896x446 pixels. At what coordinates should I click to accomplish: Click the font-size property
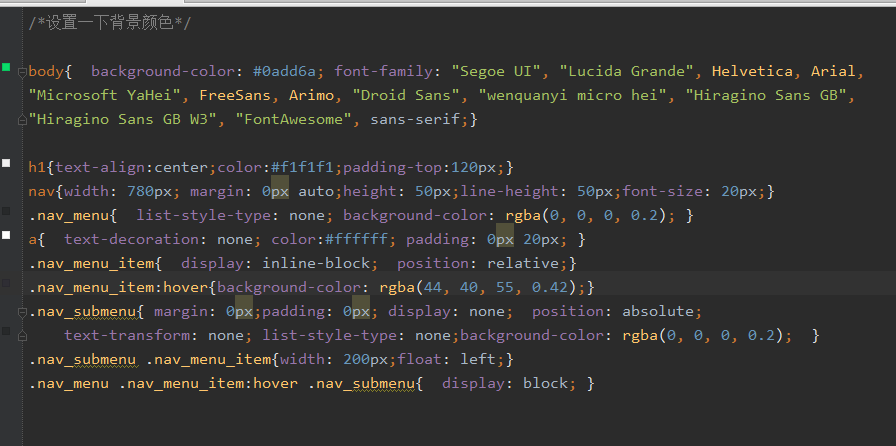coord(663,192)
